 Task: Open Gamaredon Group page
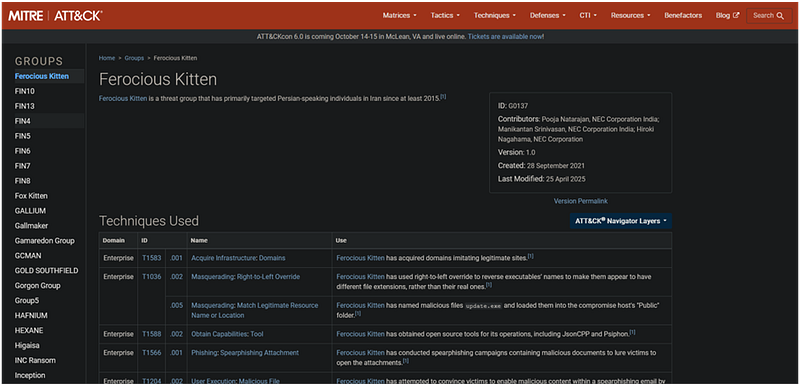pos(44,241)
